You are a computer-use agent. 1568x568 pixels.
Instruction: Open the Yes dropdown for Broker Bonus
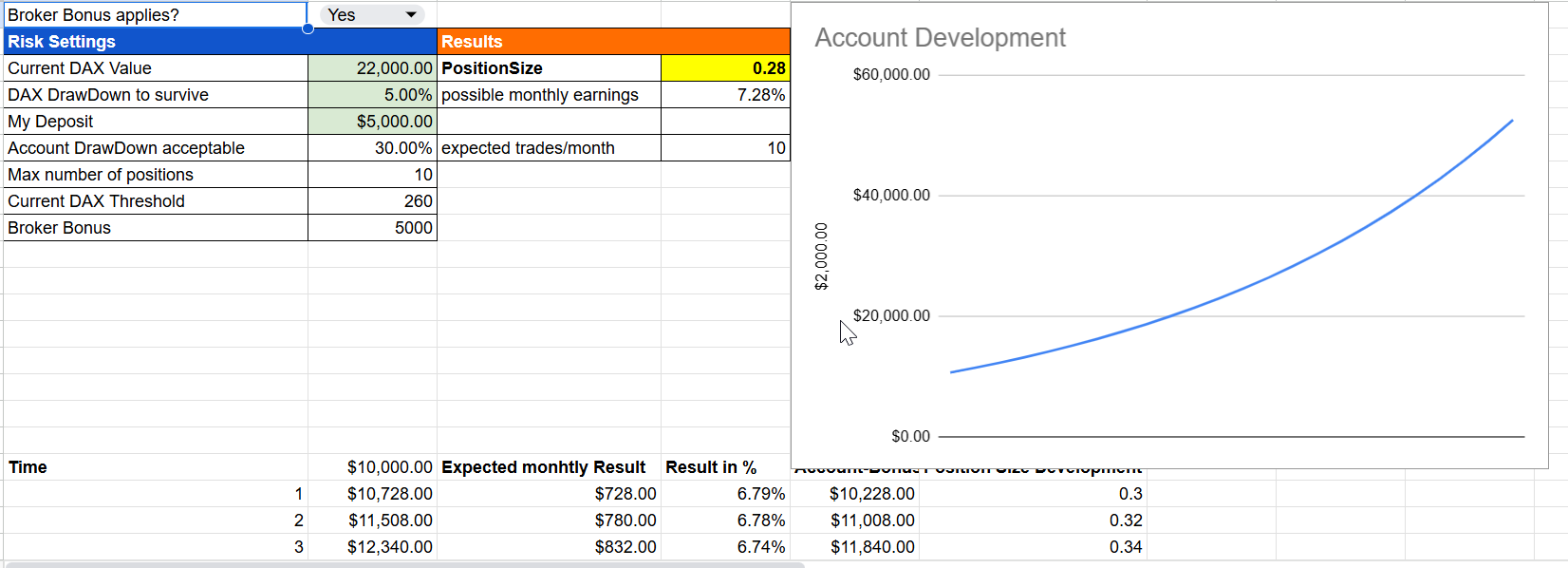tap(372, 15)
